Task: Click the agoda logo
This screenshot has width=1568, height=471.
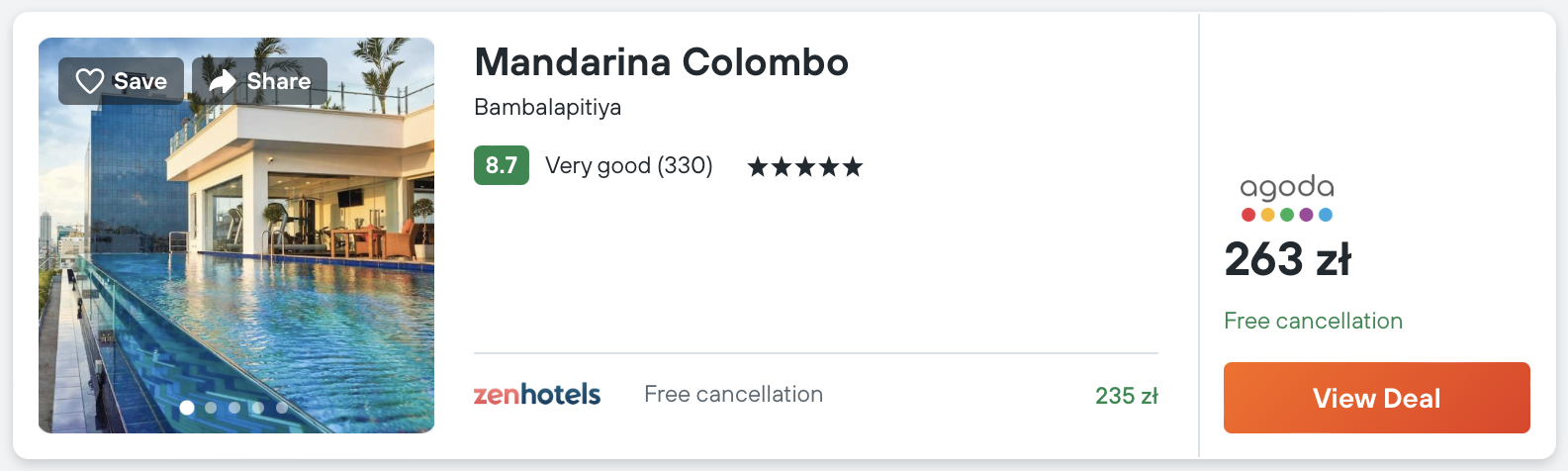Action: click(x=1286, y=198)
